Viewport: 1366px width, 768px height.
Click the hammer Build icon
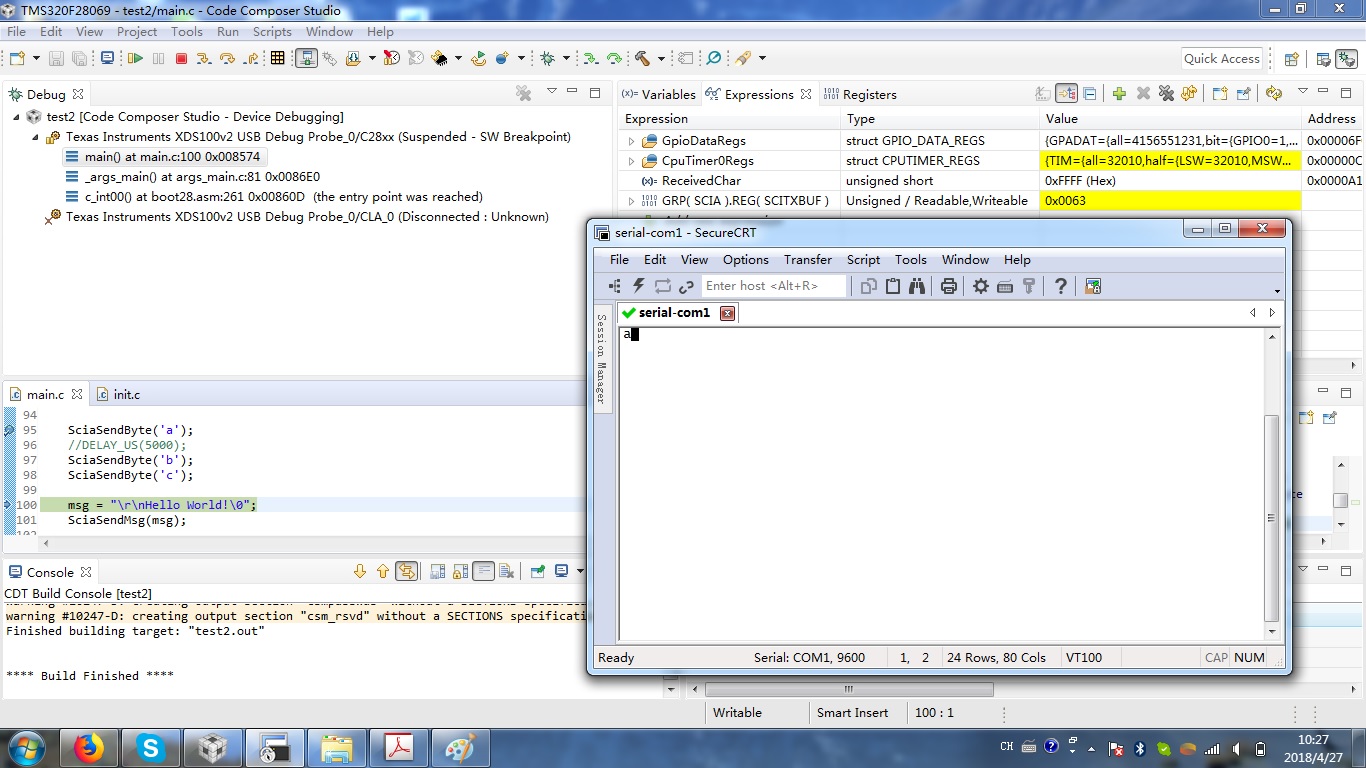click(x=641, y=58)
